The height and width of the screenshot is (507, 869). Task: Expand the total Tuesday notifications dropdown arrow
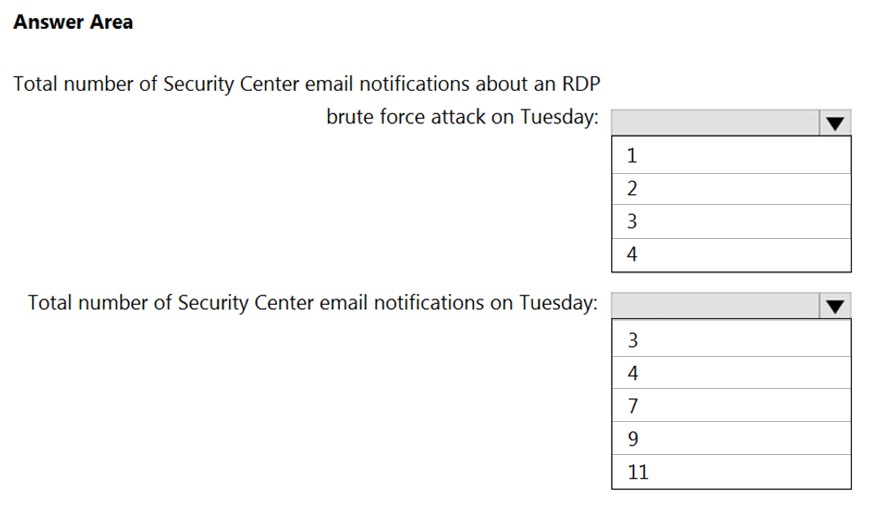tap(836, 306)
